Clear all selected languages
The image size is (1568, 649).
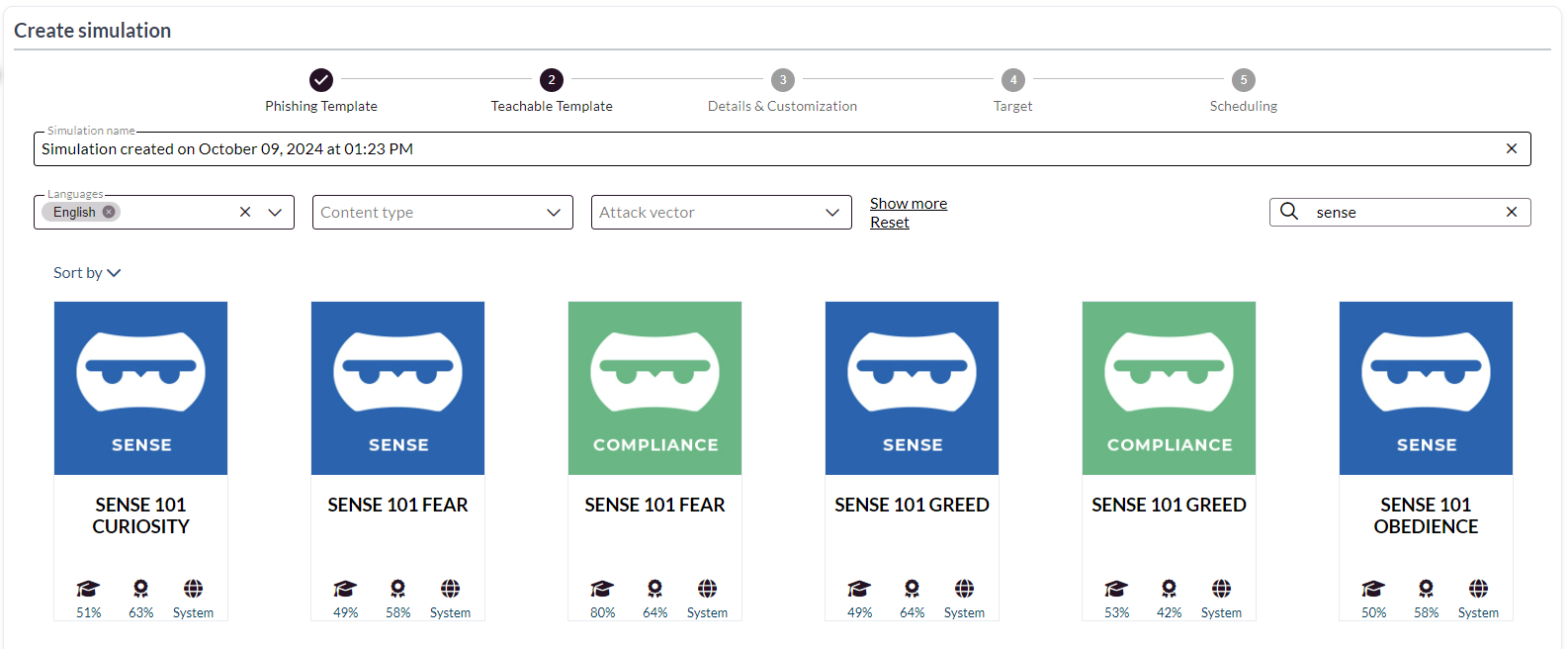245,212
